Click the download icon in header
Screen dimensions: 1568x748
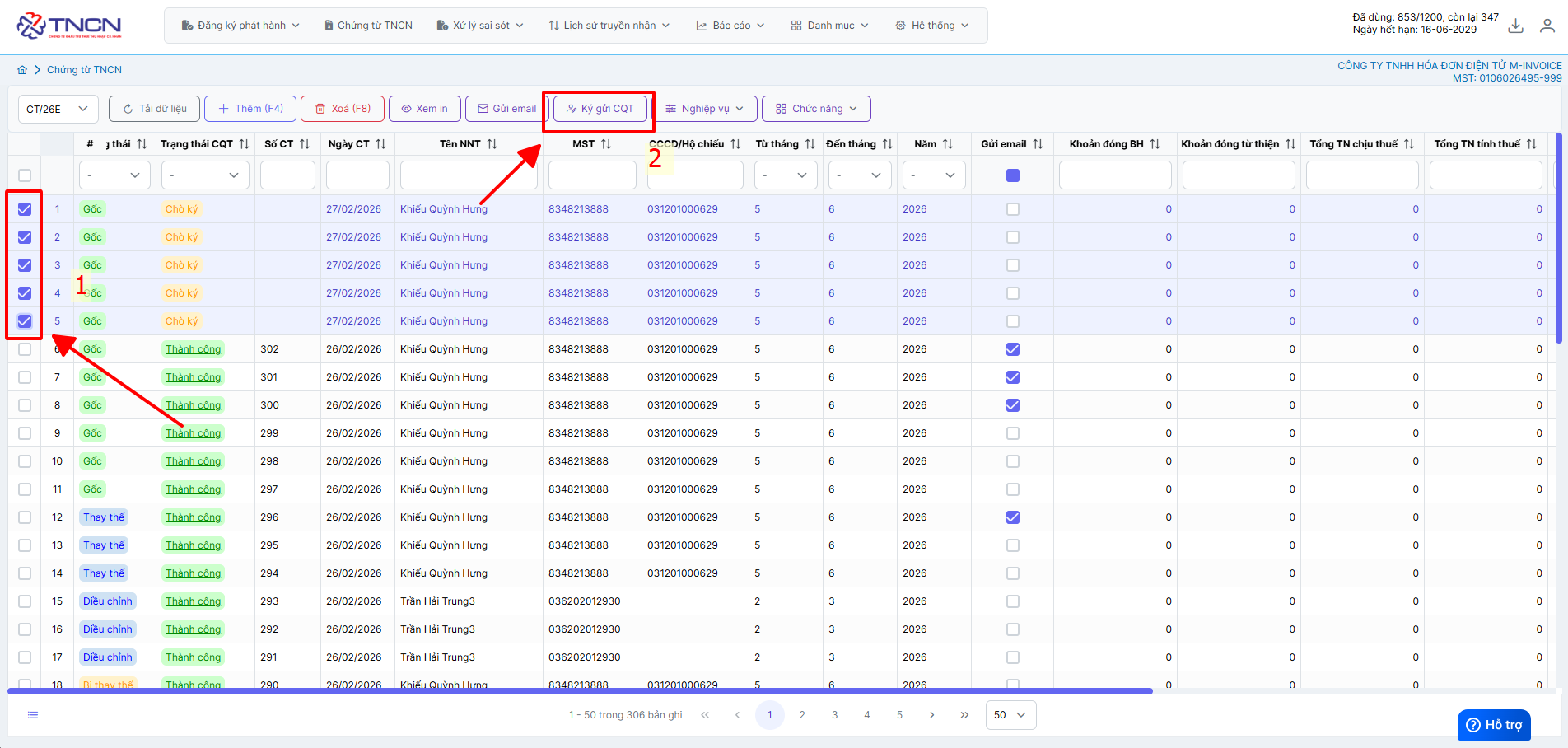[x=1515, y=26]
